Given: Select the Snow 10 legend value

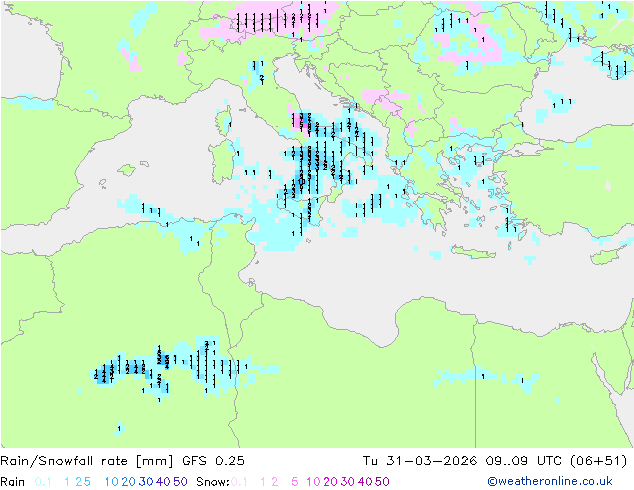Looking at the screenshot, I should (x=313, y=482).
